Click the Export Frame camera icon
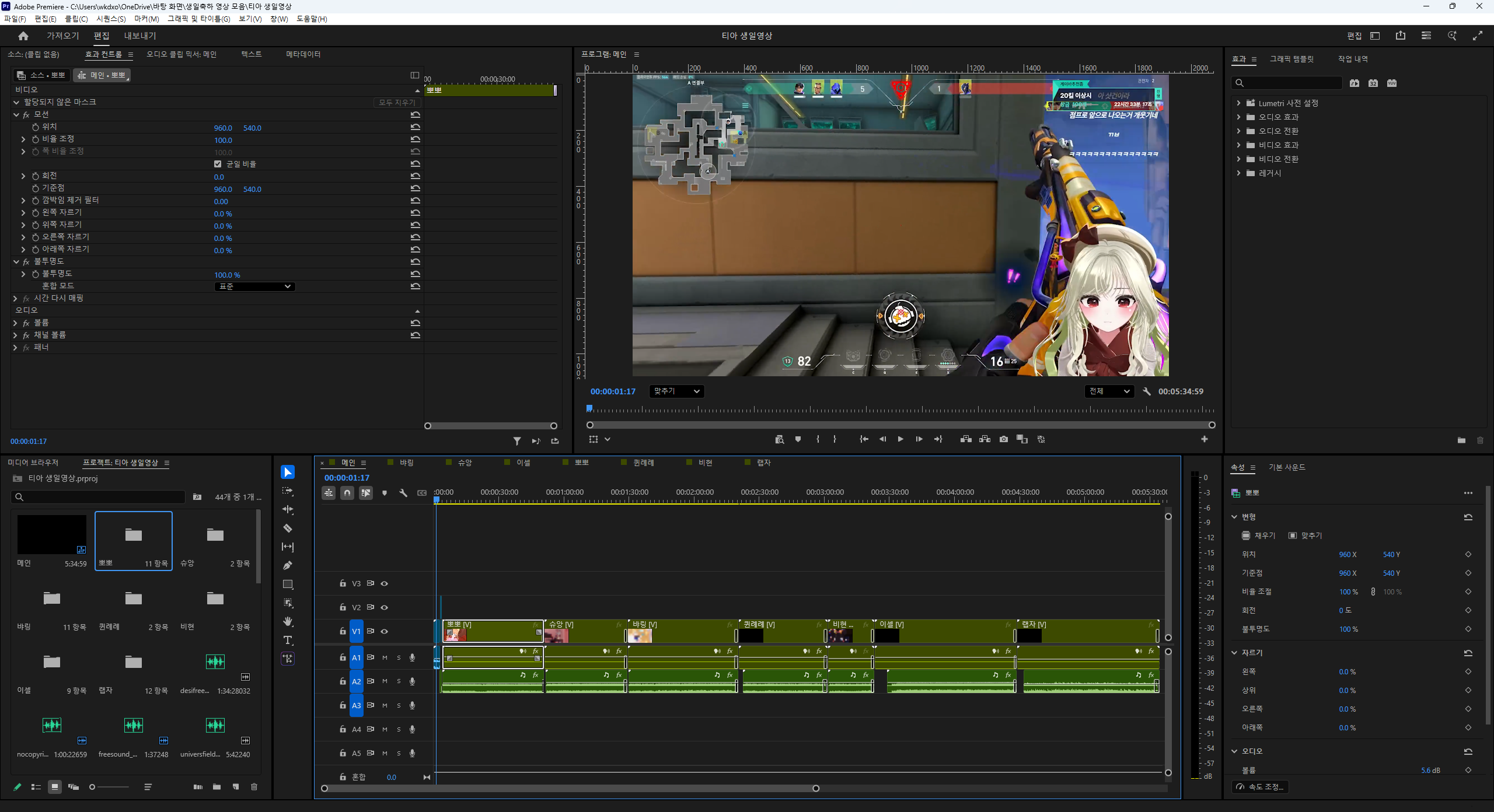Screen dimensions: 1494x812 (x=1004, y=439)
